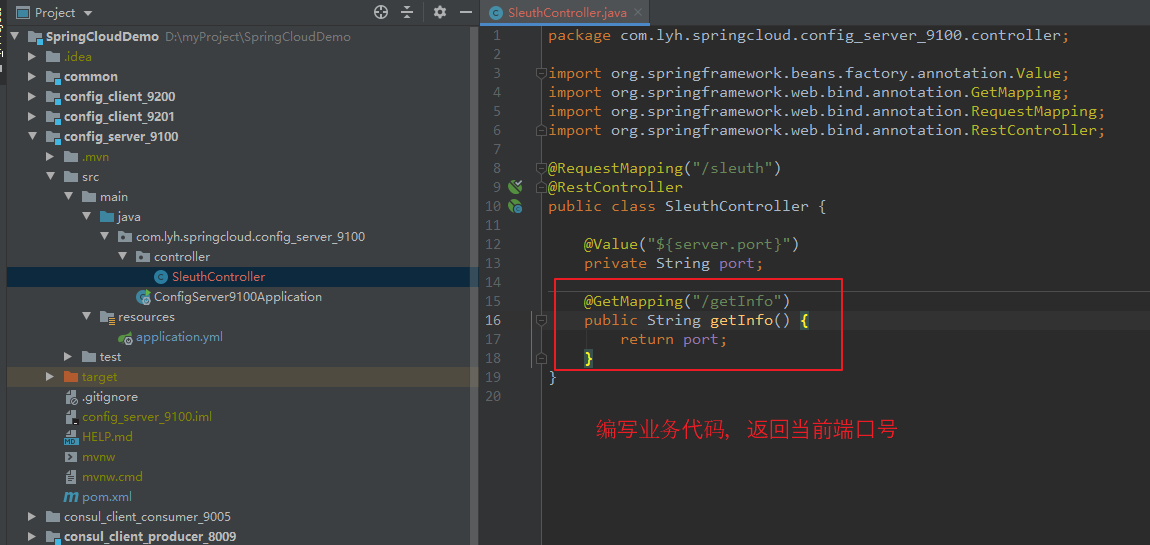Open pom.xml Maven file
Viewport: 1150px width, 545px height.
tap(107, 497)
